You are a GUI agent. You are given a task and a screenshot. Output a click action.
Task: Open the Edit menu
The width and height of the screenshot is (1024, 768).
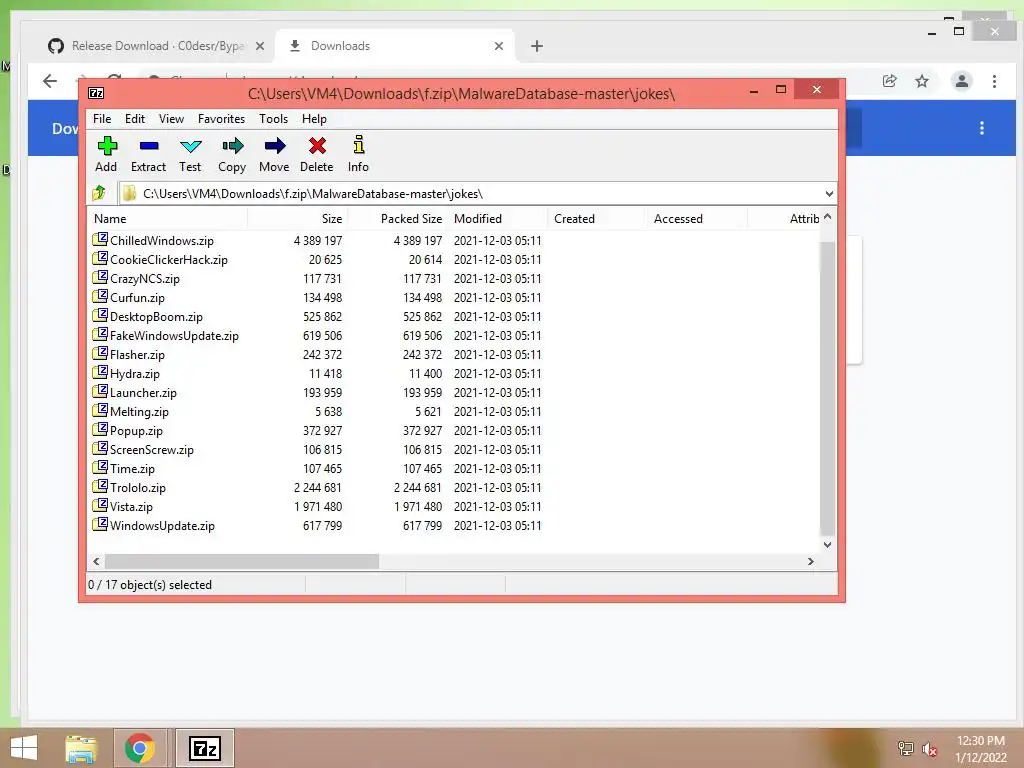point(135,119)
